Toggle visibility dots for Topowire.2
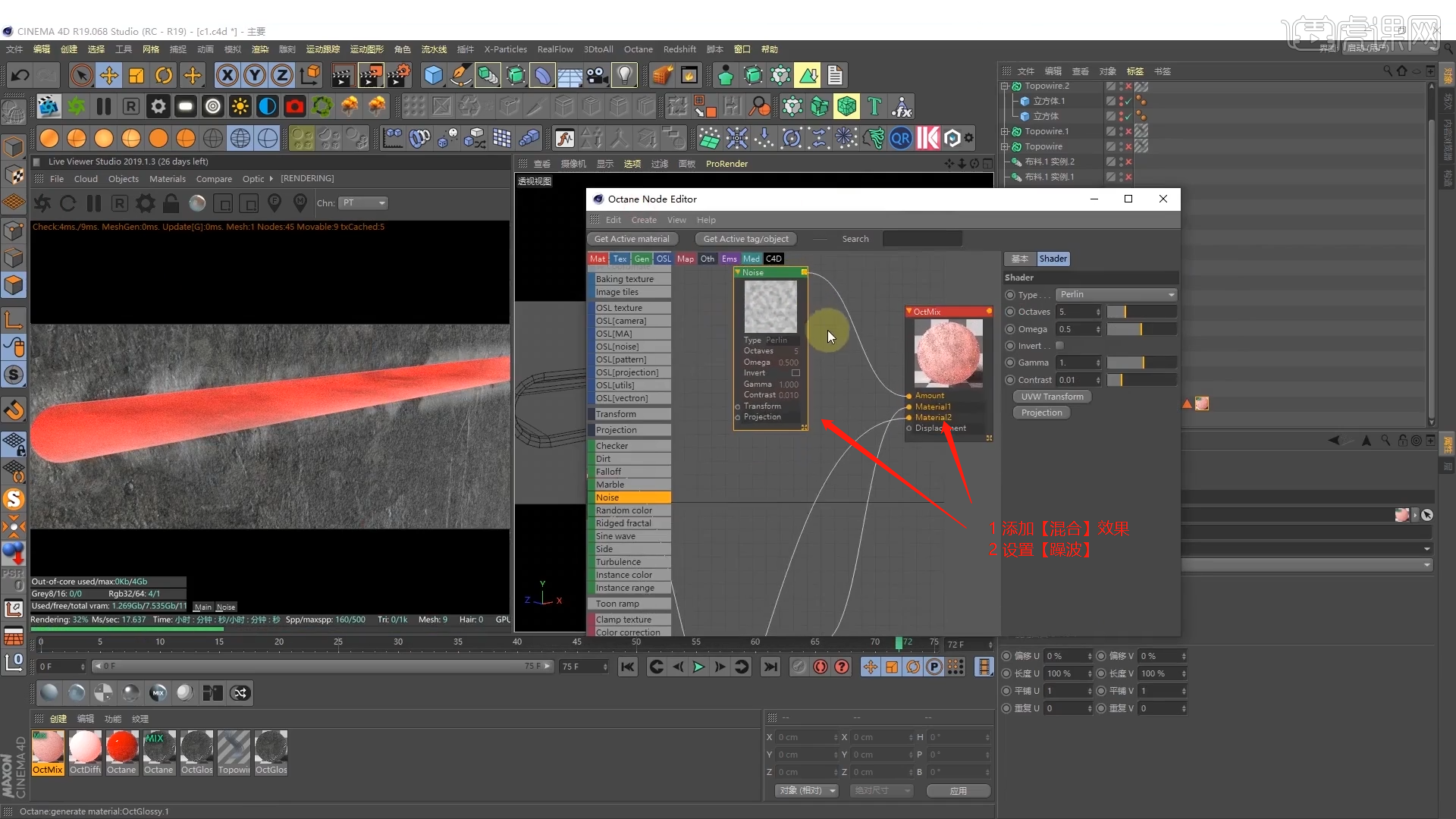1456x819 pixels. pos(1122,86)
